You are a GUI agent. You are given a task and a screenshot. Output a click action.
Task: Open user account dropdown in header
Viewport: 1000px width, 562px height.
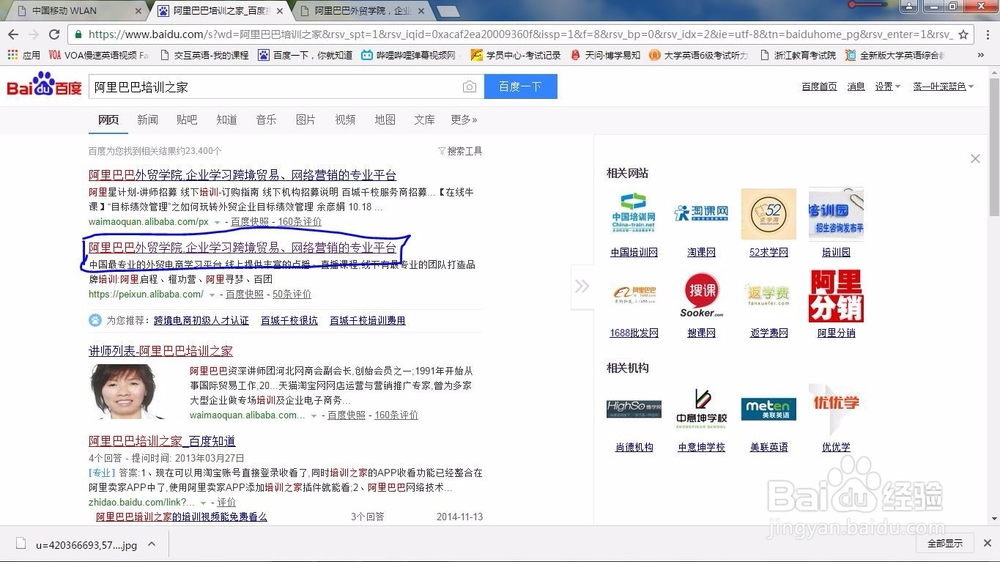tap(943, 86)
